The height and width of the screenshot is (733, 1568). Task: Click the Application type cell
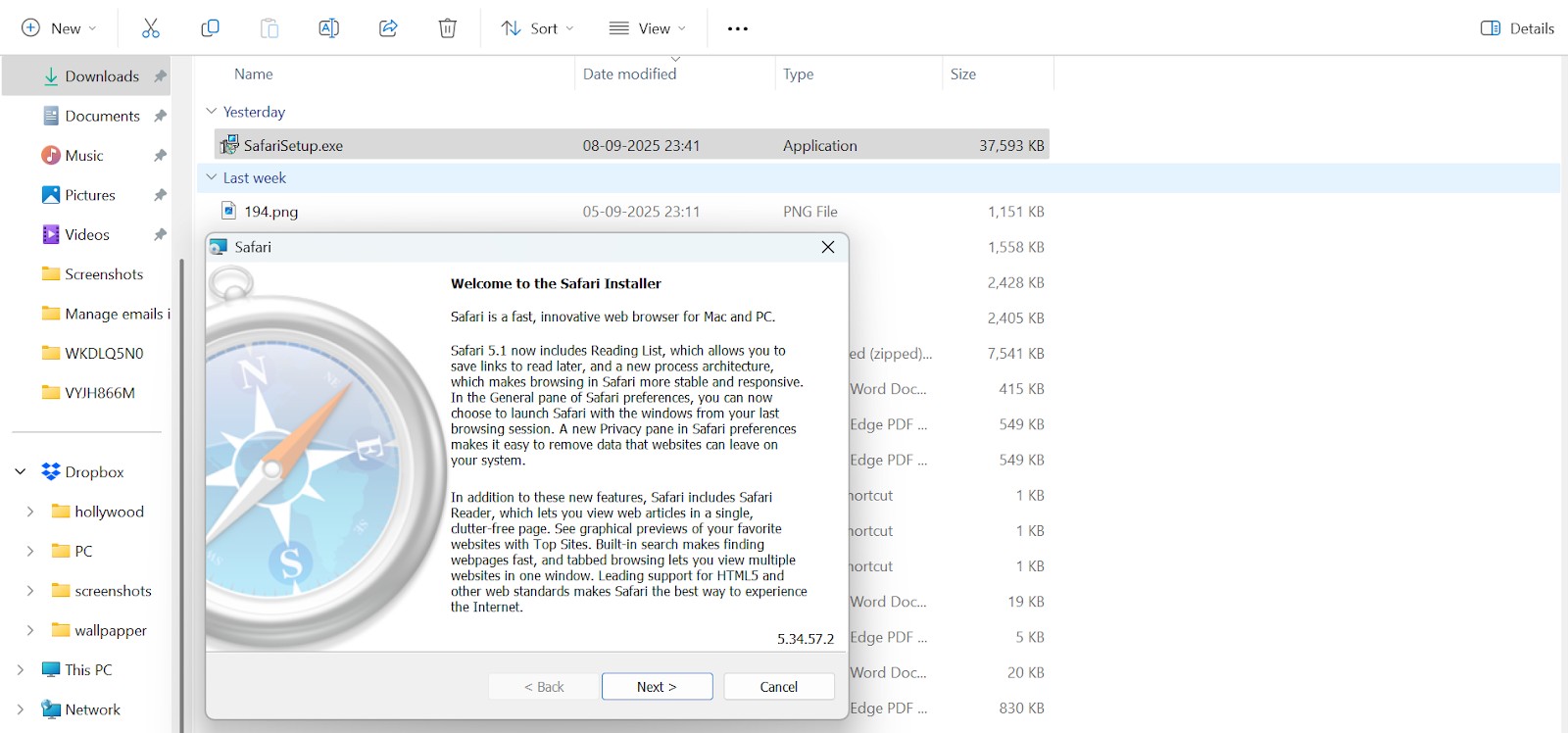click(x=820, y=145)
